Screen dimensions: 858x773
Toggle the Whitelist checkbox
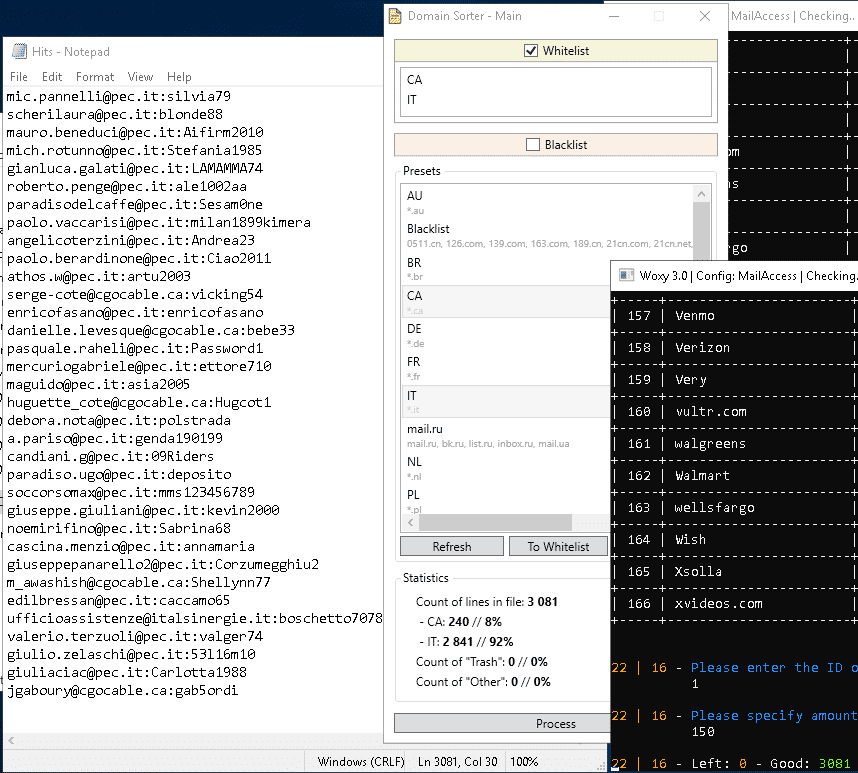(531, 51)
